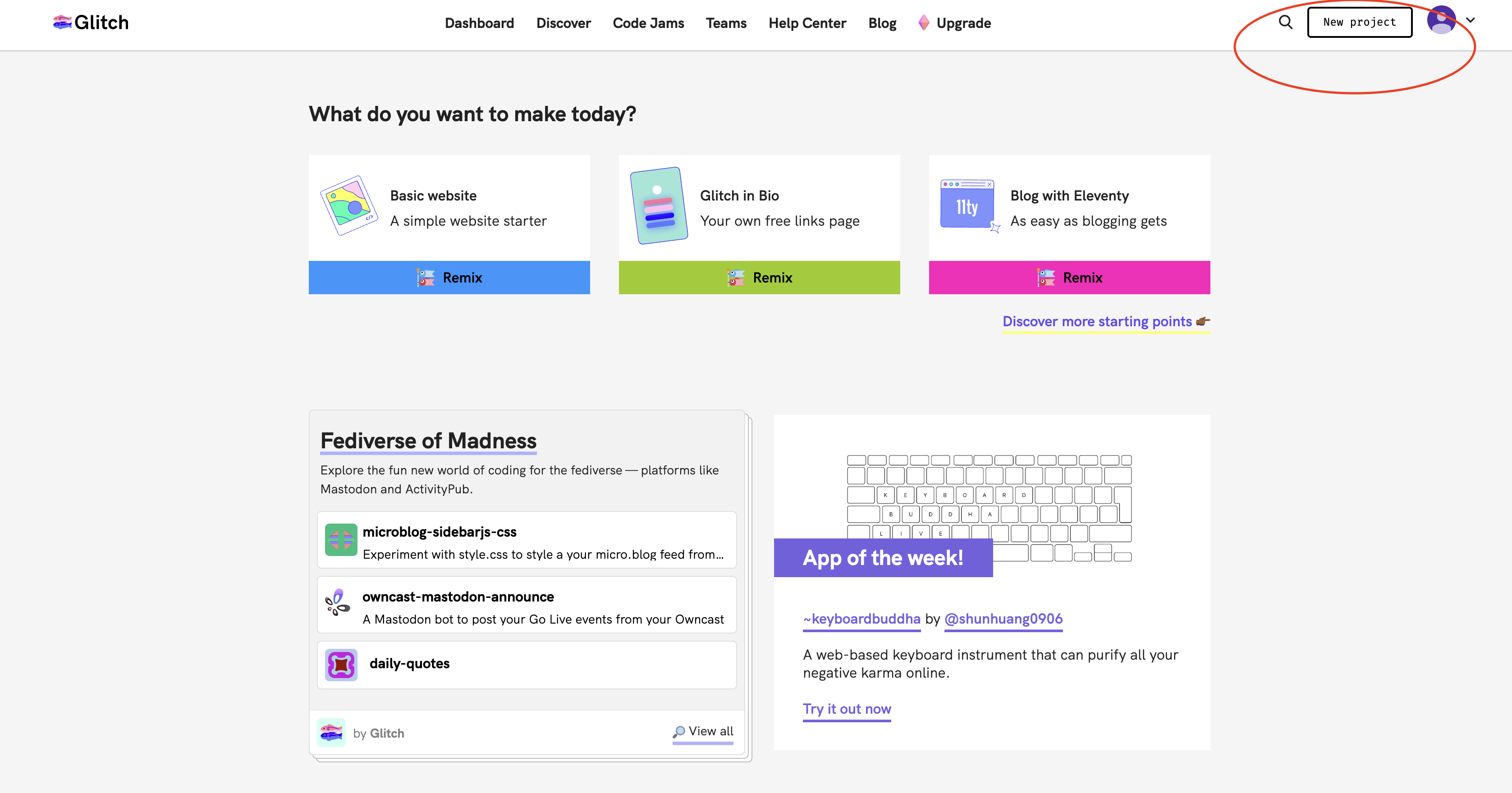Screen dimensions: 1512x793
Task: Open the Help Center menu item
Action: 807,23
